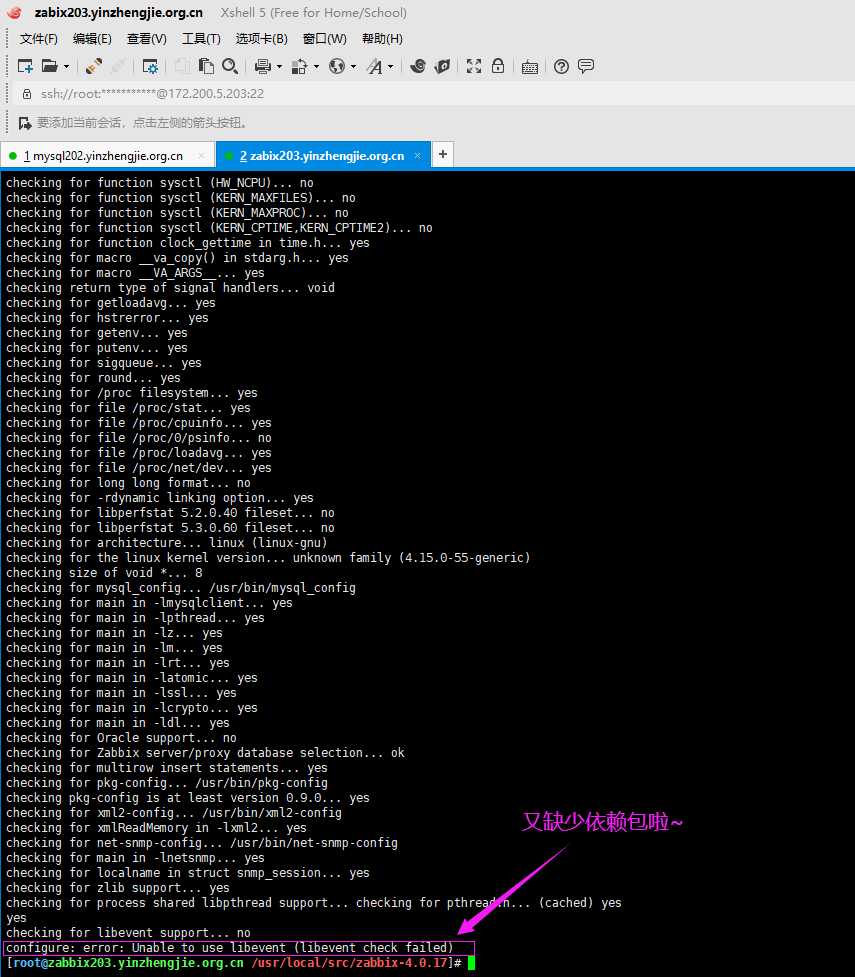Click the Open session folder icon

coord(49,66)
